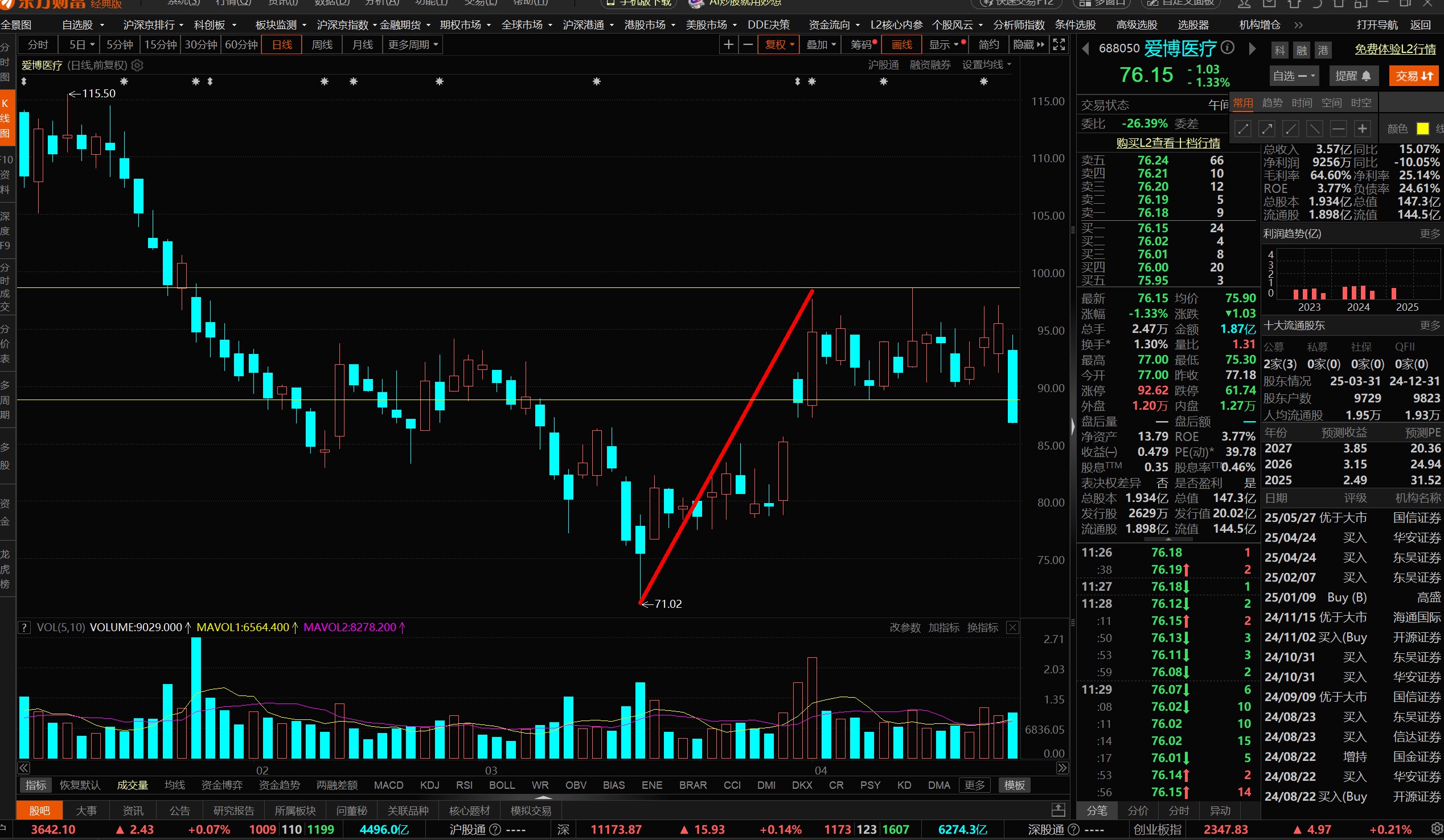
Task: Open chart settings gear beside 日线,前复权
Action: pos(138,65)
